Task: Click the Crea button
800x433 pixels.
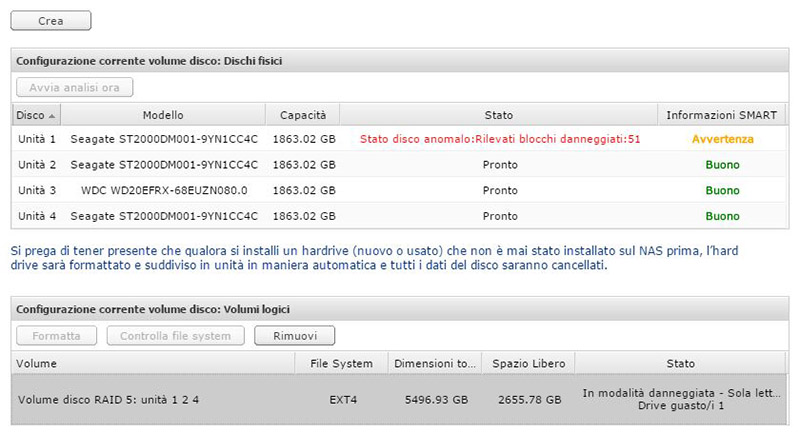Action: click(50, 20)
